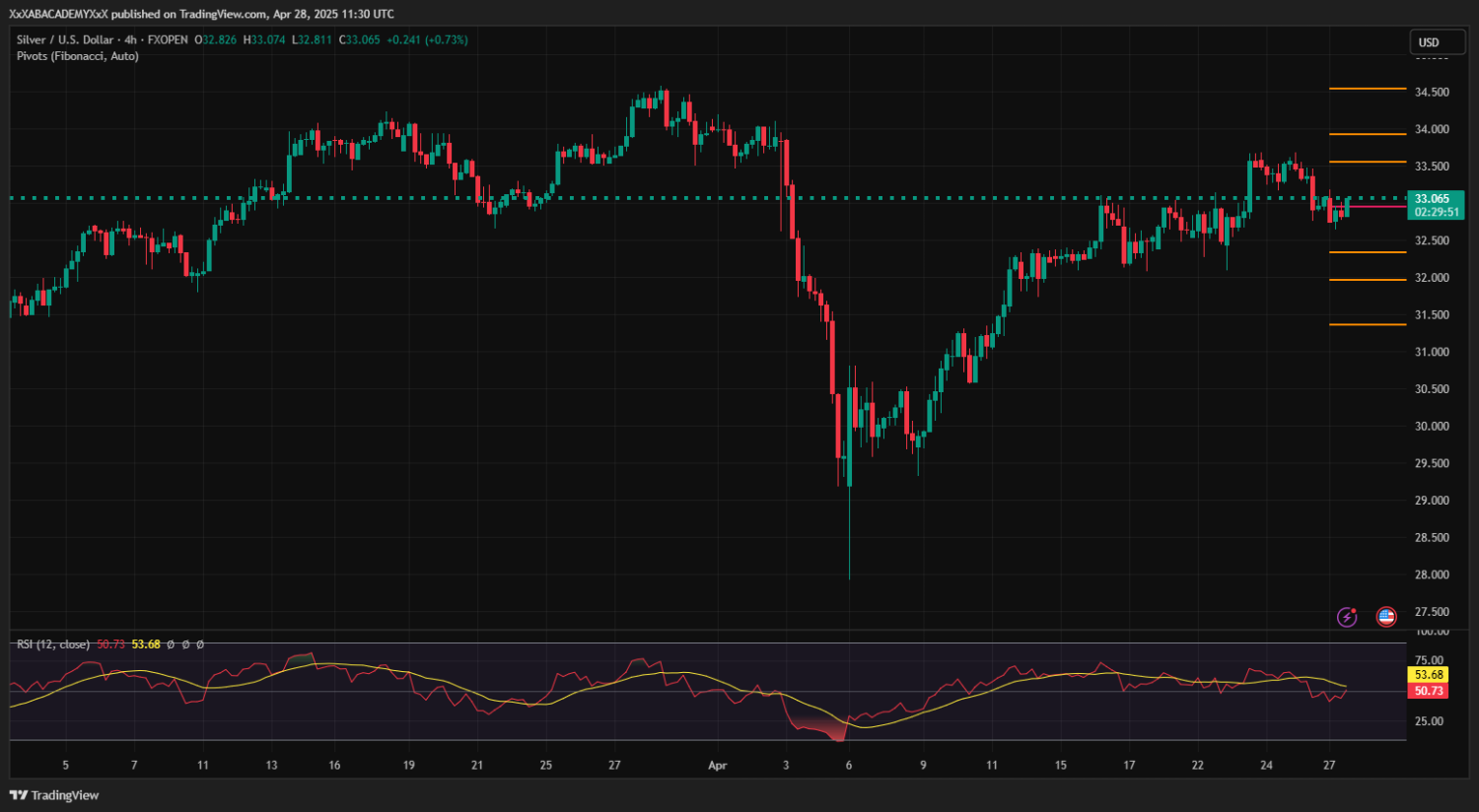Click the TradingView.com text in the header
Viewport: 1479px width, 812px height.
coord(223,14)
